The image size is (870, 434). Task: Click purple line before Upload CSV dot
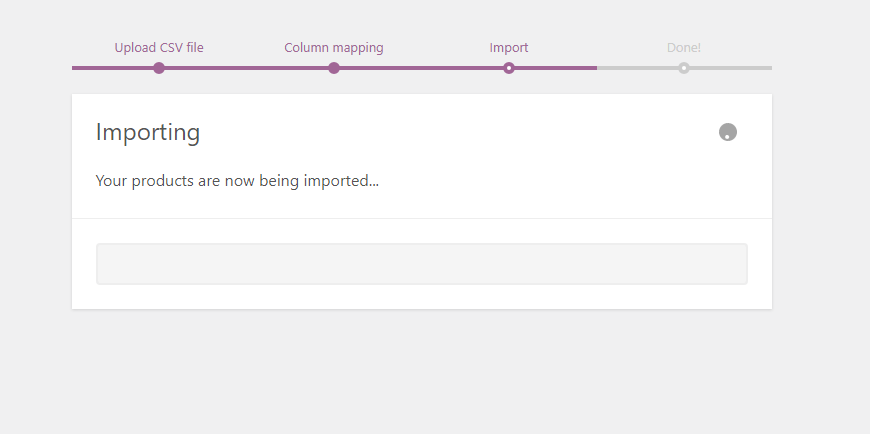point(113,68)
